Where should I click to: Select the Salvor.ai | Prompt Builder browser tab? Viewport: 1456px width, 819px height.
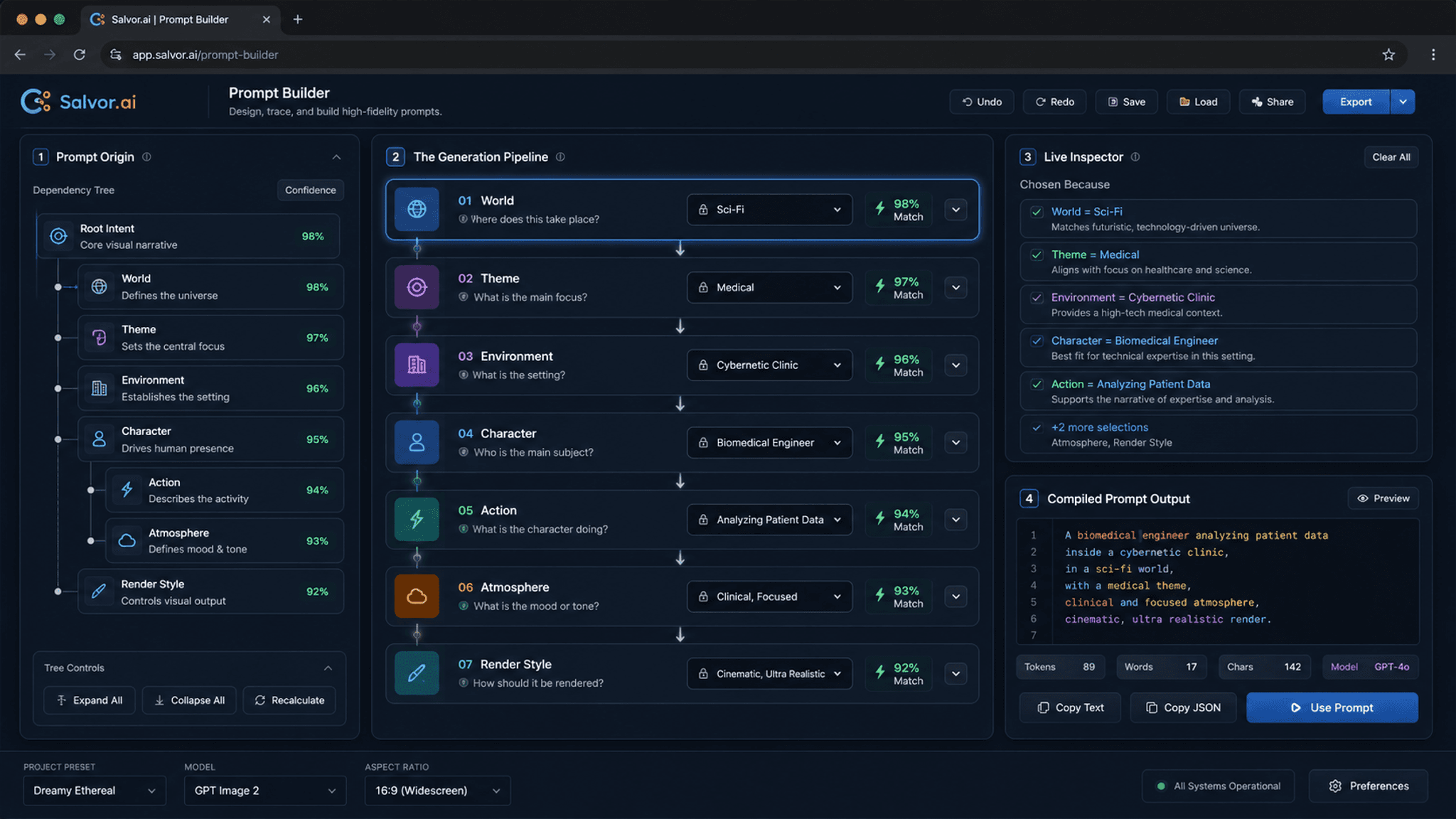tap(181, 19)
